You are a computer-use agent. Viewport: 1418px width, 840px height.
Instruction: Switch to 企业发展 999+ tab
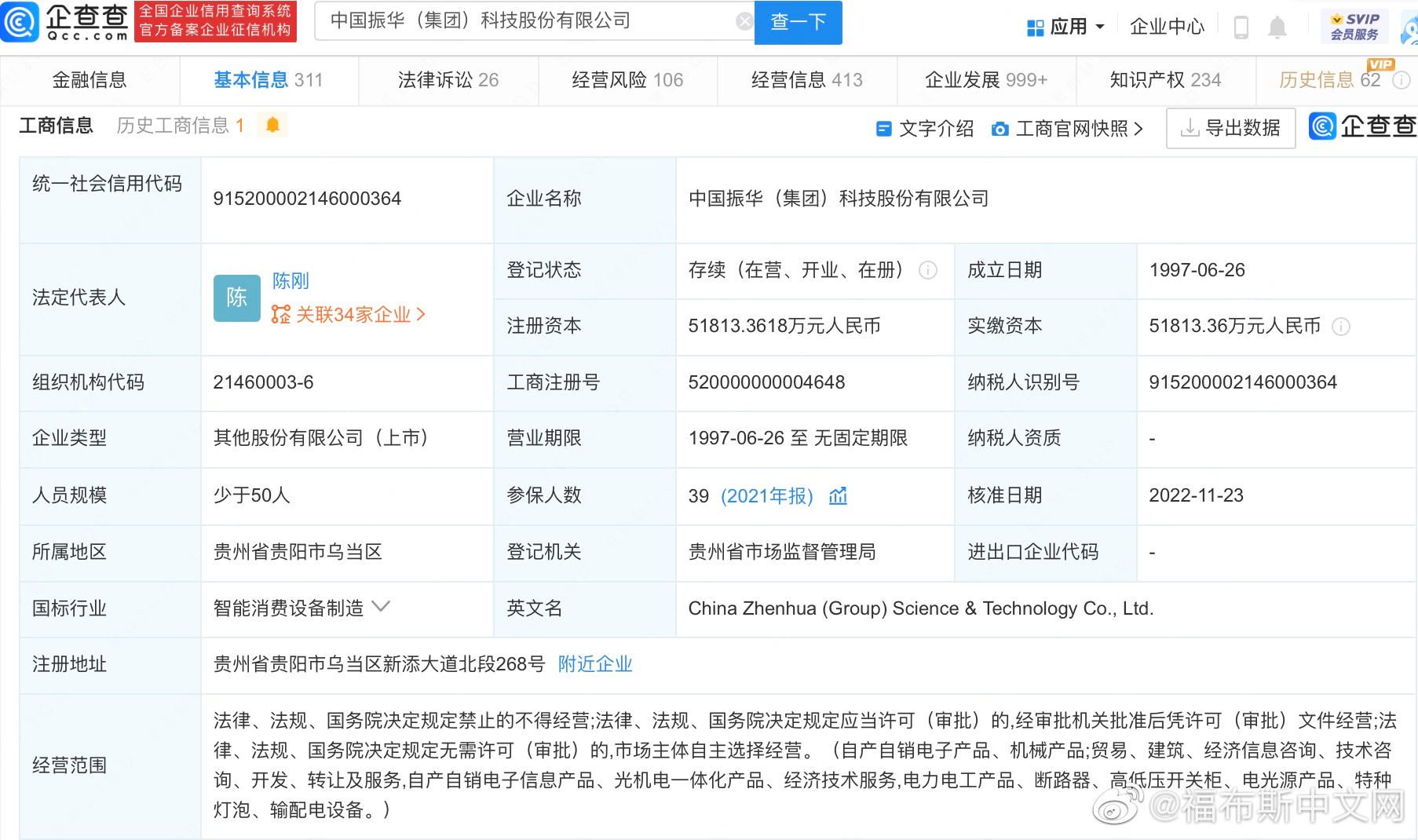point(986,79)
